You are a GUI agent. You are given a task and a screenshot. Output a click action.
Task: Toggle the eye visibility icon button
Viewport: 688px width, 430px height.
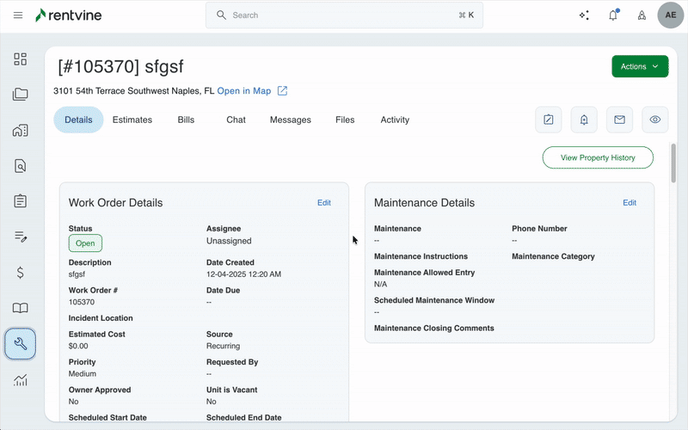[x=655, y=120]
